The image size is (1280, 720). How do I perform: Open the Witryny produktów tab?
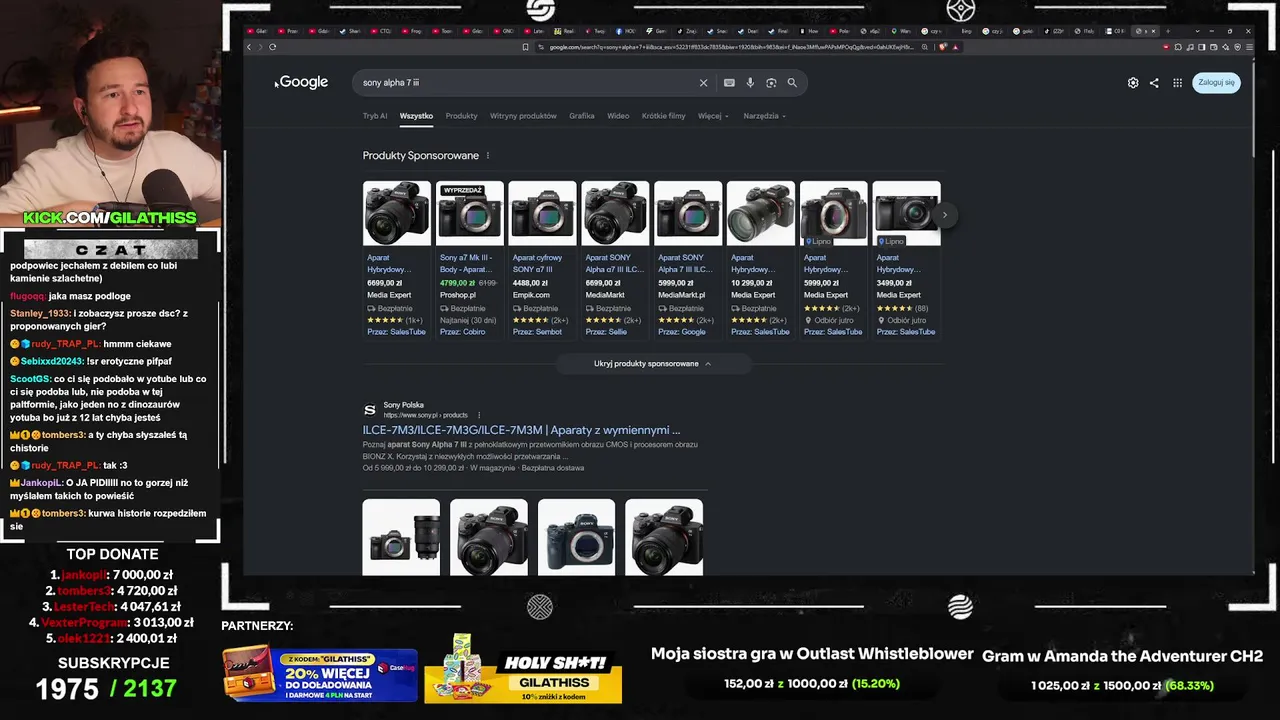[x=523, y=116]
